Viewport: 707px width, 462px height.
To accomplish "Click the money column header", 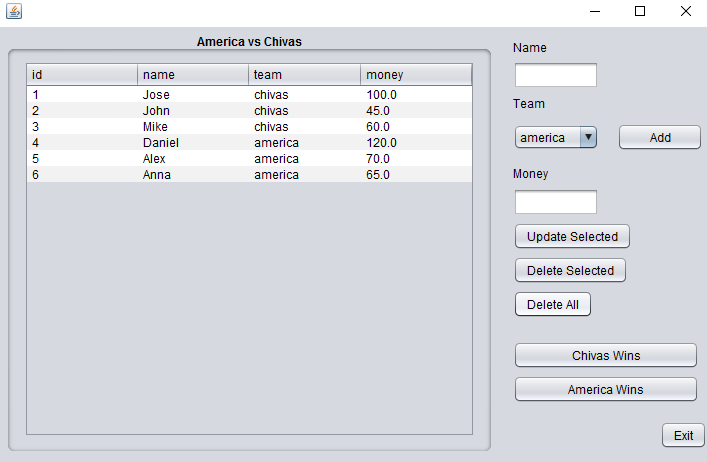I will tap(416, 75).
